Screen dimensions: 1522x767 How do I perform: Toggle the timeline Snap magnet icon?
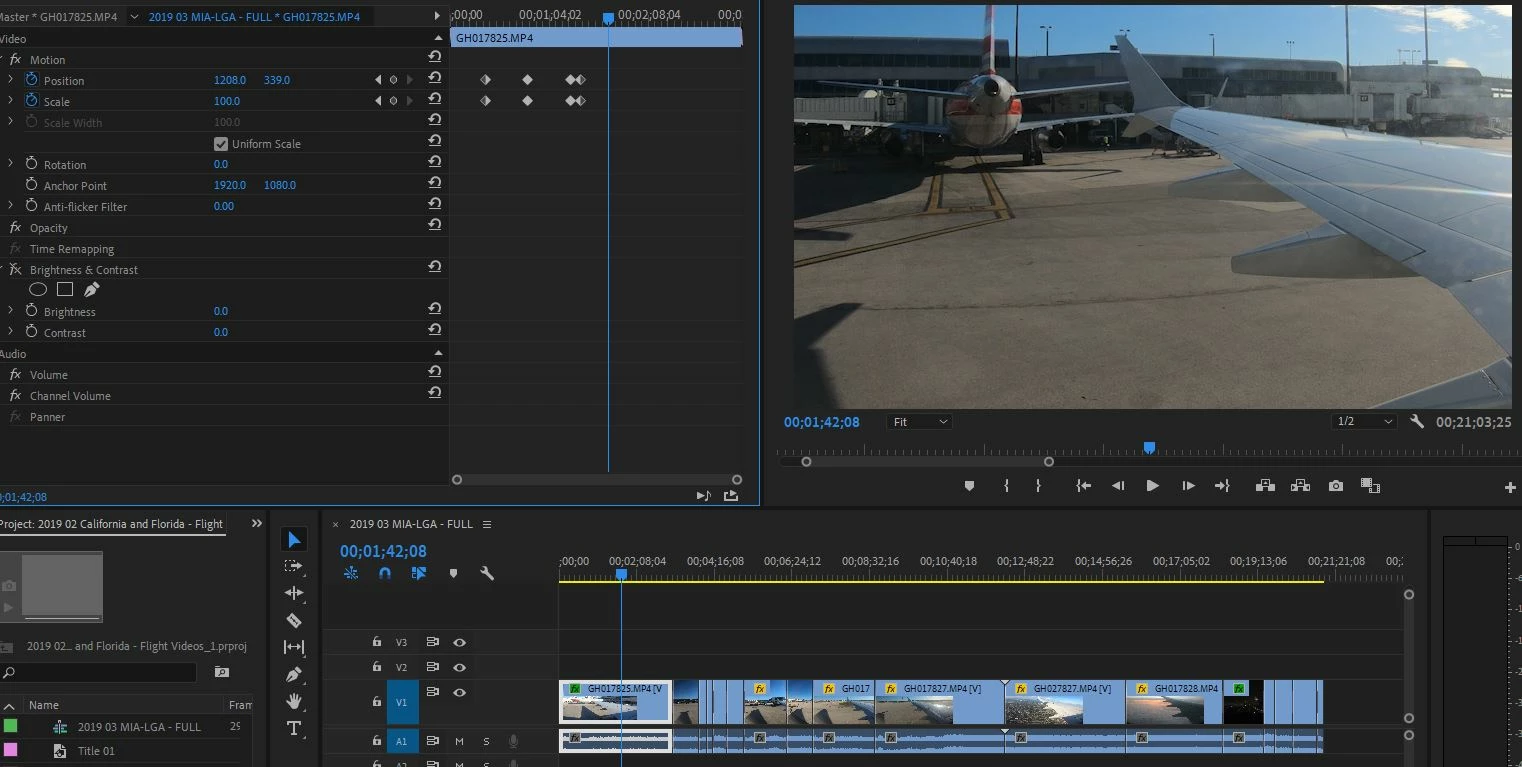click(x=385, y=573)
